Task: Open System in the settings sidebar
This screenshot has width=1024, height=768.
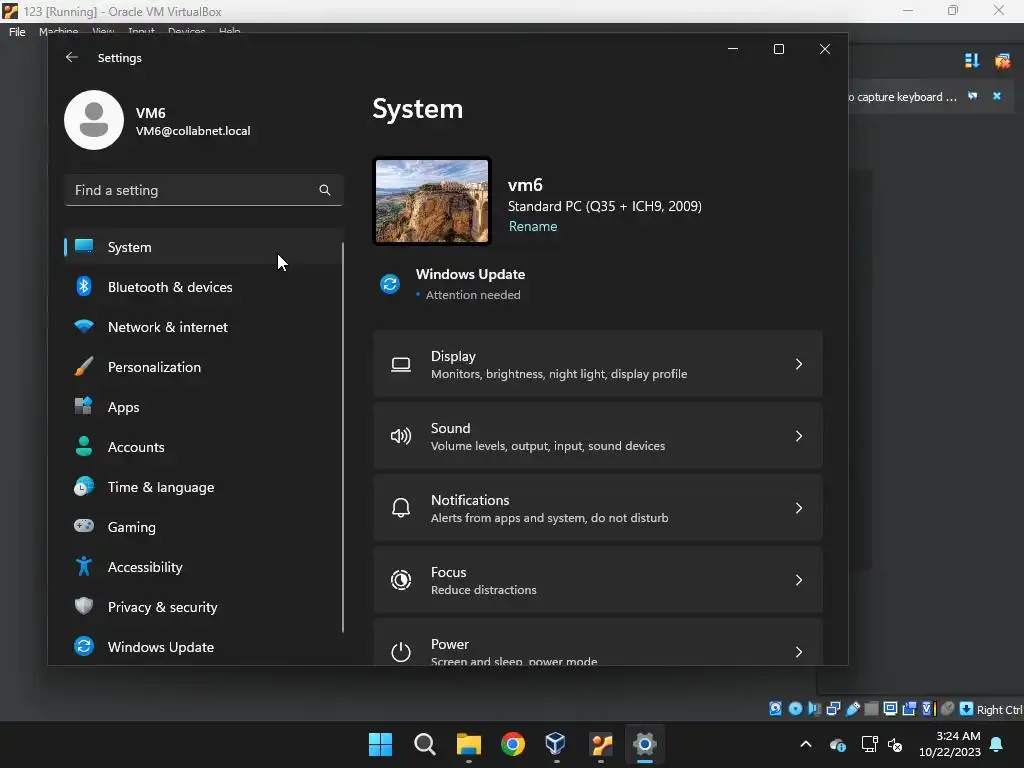Action: tap(203, 247)
